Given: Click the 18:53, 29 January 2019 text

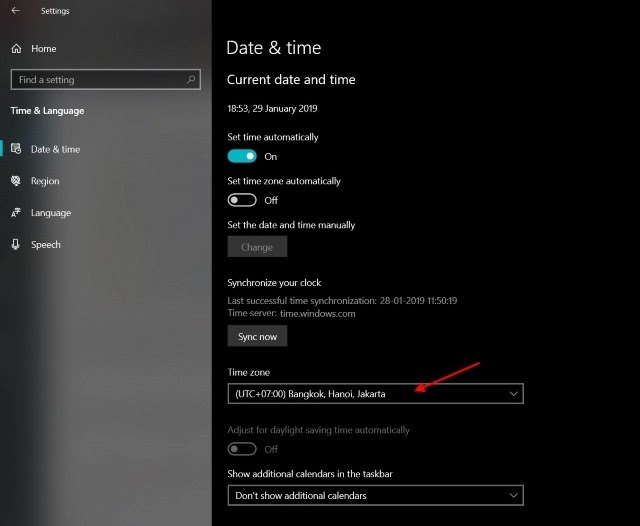Looking at the screenshot, I should click(272, 109).
